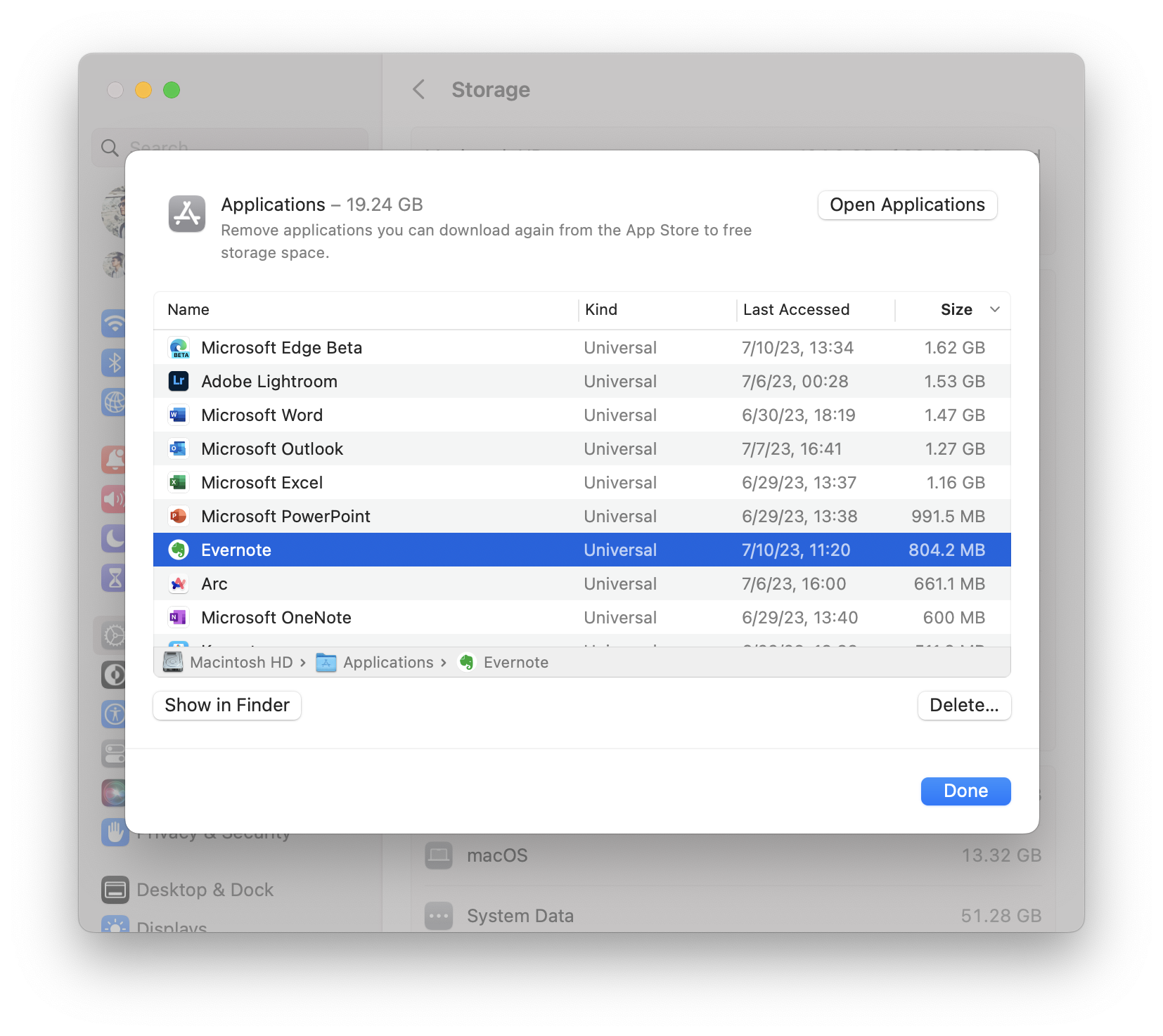Click the Delete... button
Image resolution: width=1163 pixels, height=1036 pixels.
tap(964, 705)
